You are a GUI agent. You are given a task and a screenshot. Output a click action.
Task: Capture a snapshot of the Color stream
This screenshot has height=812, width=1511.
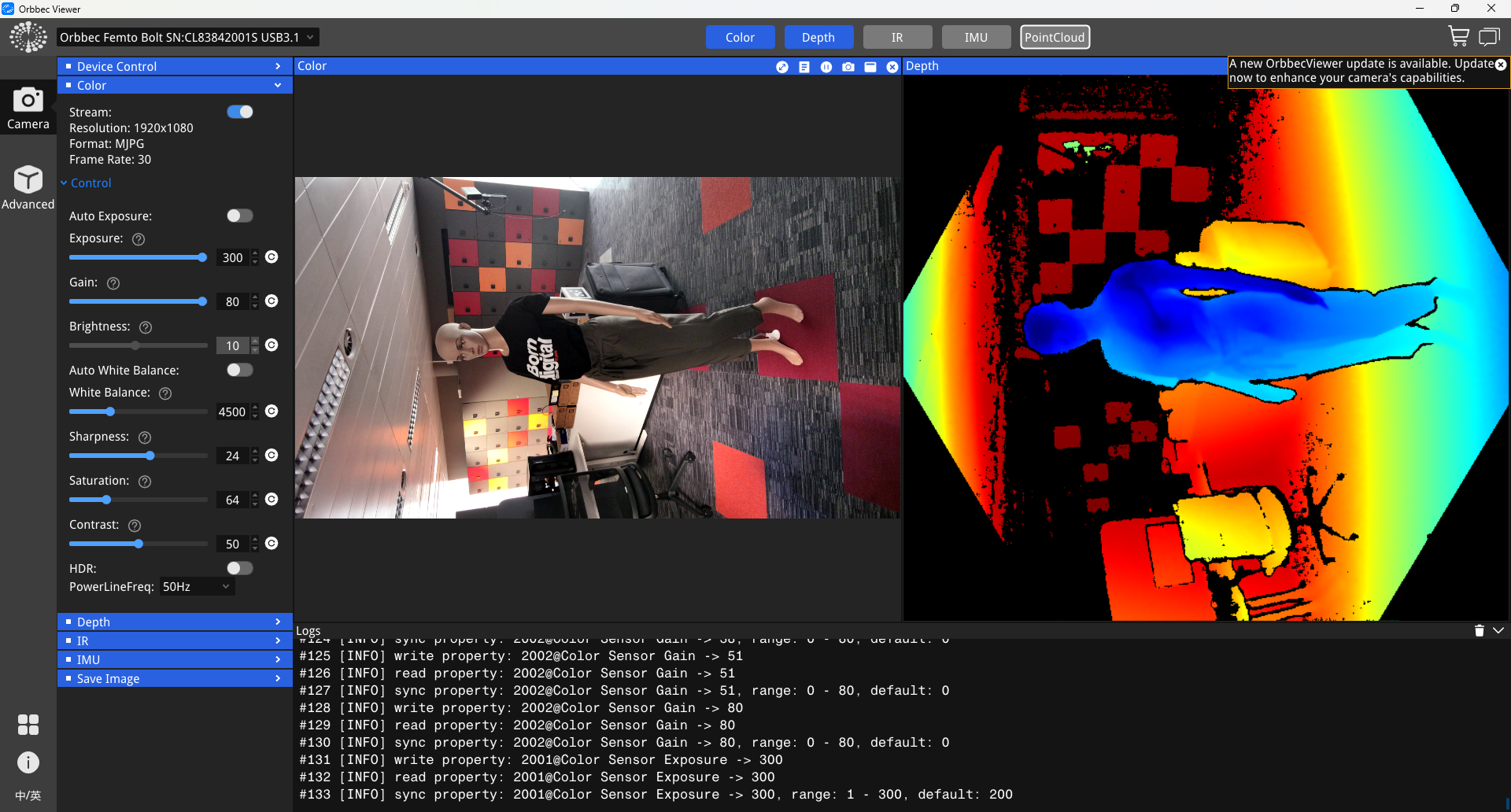[848, 67]
